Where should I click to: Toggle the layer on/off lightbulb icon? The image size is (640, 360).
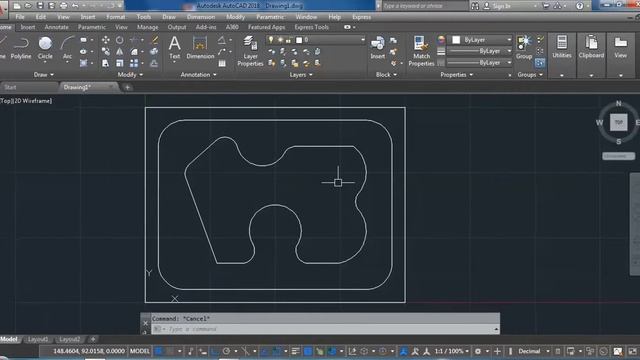[x=271, y=40]
